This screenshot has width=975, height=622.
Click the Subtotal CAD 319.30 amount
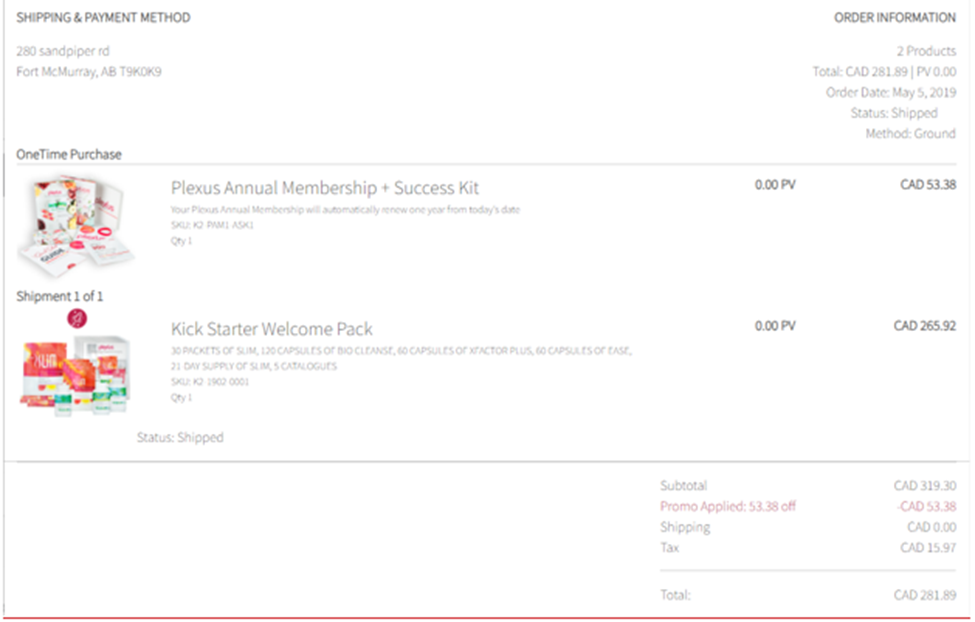point(925,486)
